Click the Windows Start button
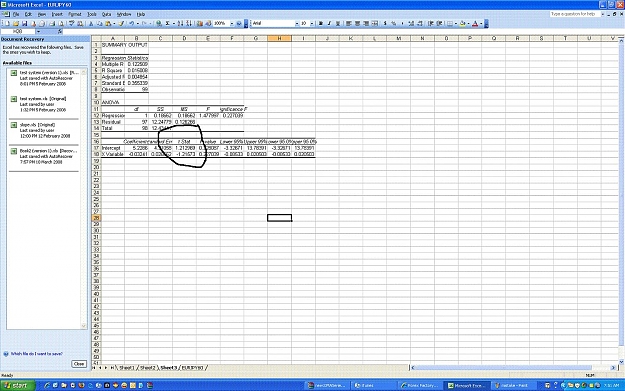 (x=18, y=385)
